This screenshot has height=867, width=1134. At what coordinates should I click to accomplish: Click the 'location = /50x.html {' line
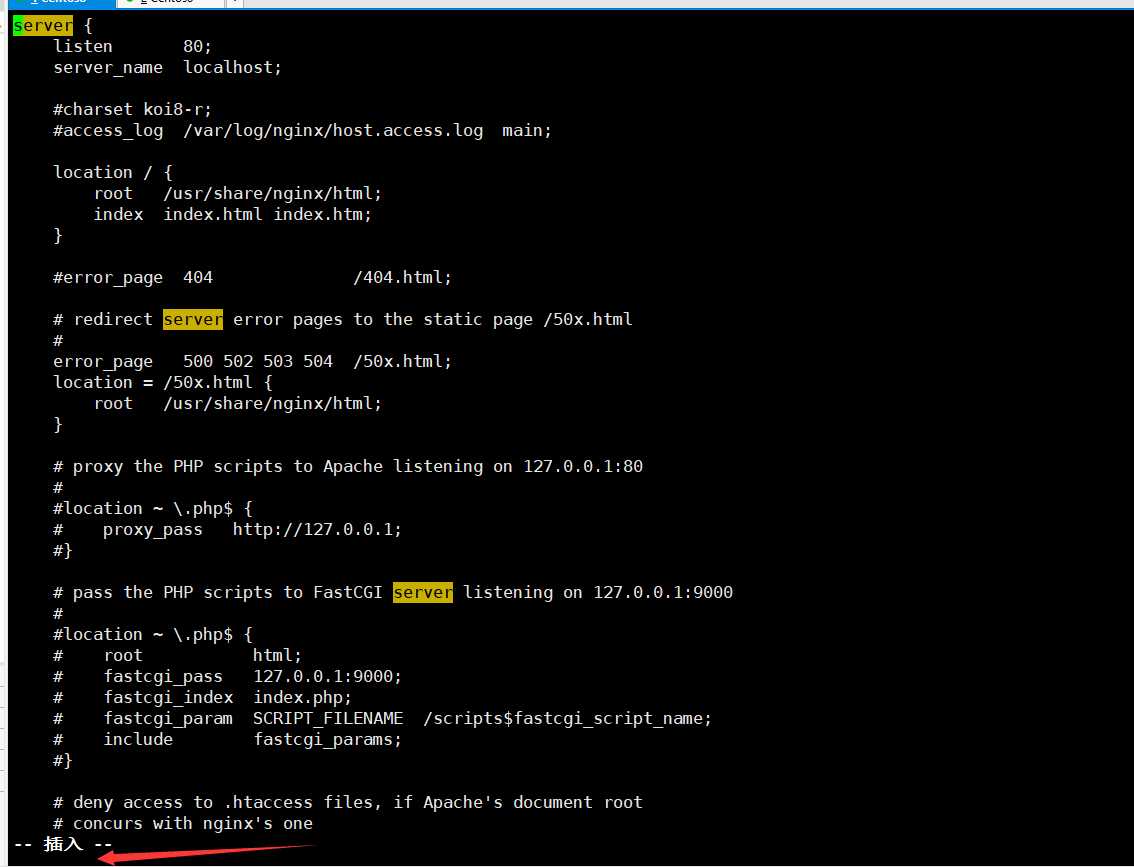coord(163,382)
